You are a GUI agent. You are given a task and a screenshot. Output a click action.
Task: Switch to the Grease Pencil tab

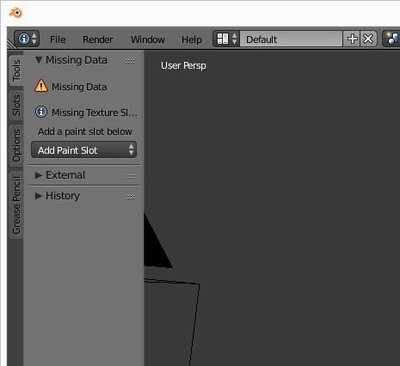point(16,205)
